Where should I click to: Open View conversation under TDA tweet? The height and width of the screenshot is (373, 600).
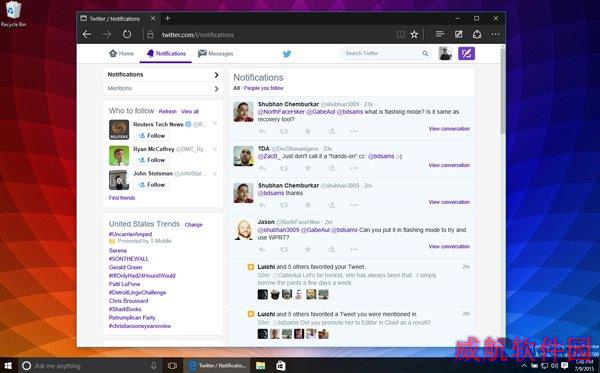click(x=449, y=165)
